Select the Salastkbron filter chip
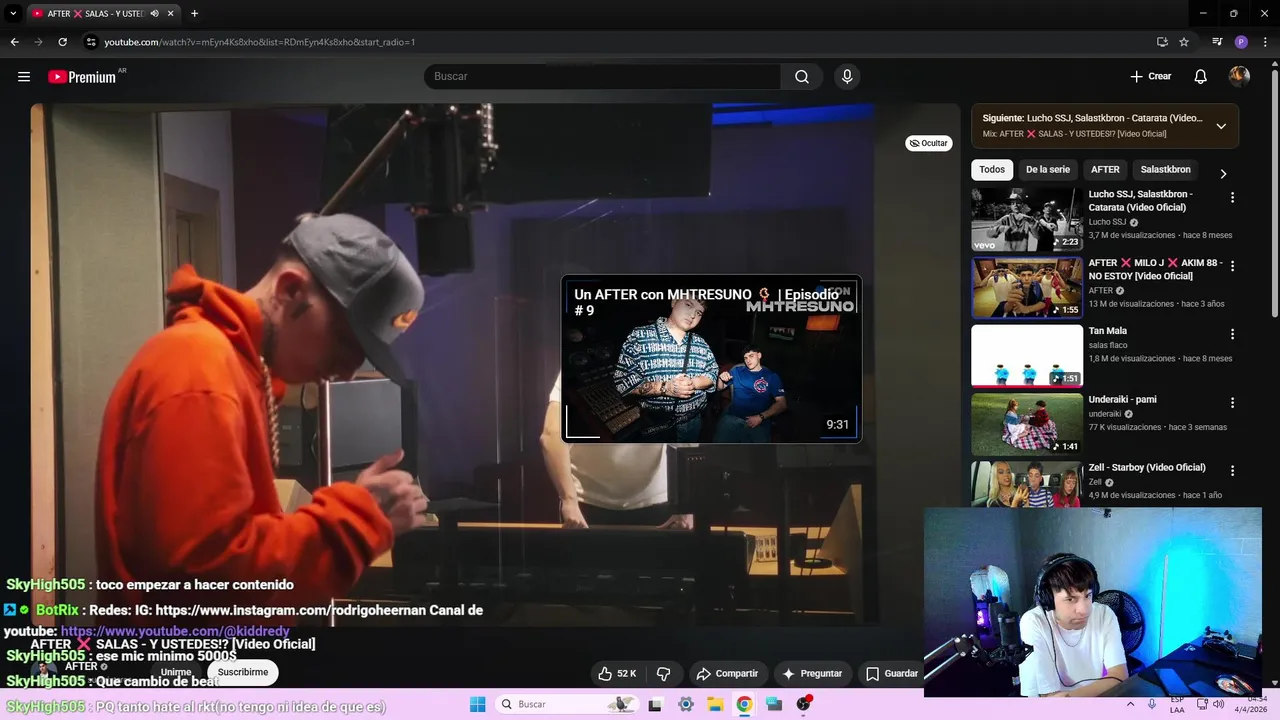This screenshot has height=720, width=1280. click(1166, 170)
